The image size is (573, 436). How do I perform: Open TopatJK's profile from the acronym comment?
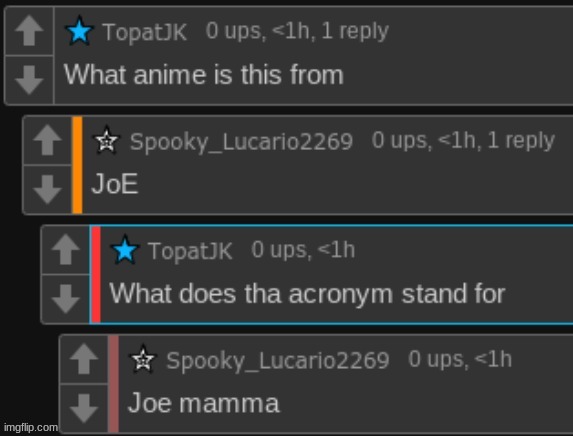(190, 251)
